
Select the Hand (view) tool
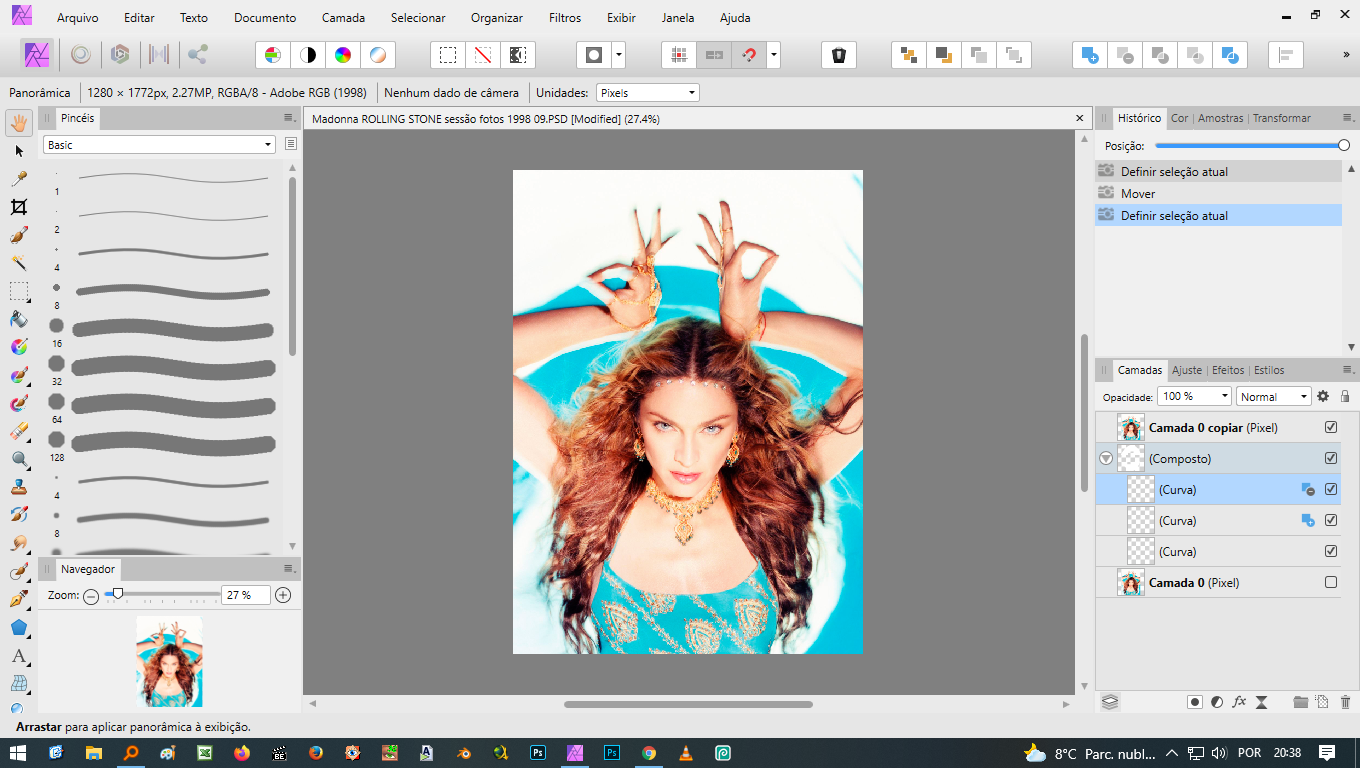(x=19, y=123)
